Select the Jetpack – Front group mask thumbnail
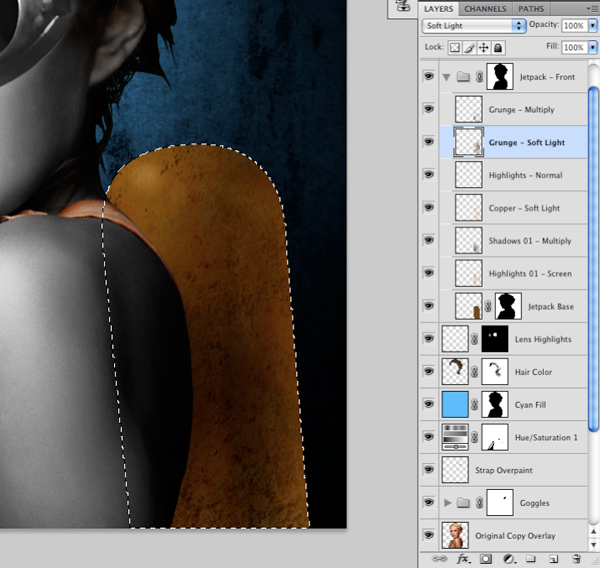 click(x=500, y=77)
